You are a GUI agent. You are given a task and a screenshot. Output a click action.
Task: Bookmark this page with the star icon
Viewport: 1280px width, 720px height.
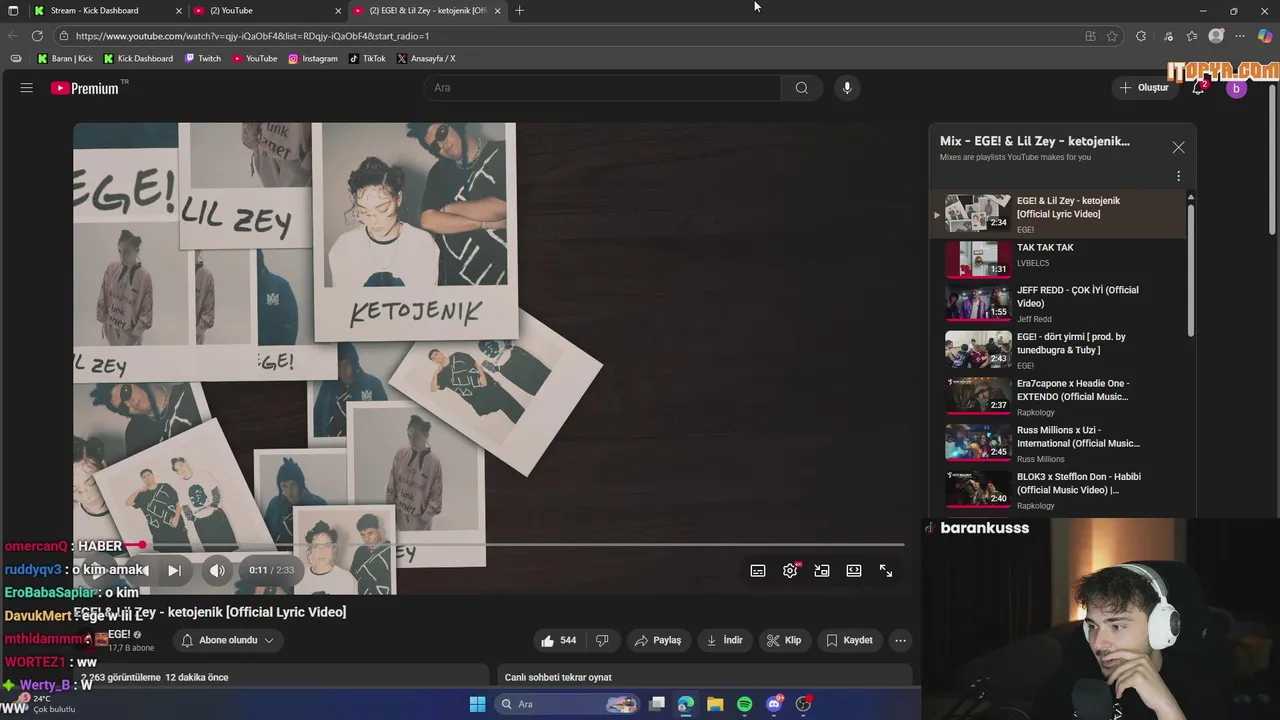pos(1112,36)
